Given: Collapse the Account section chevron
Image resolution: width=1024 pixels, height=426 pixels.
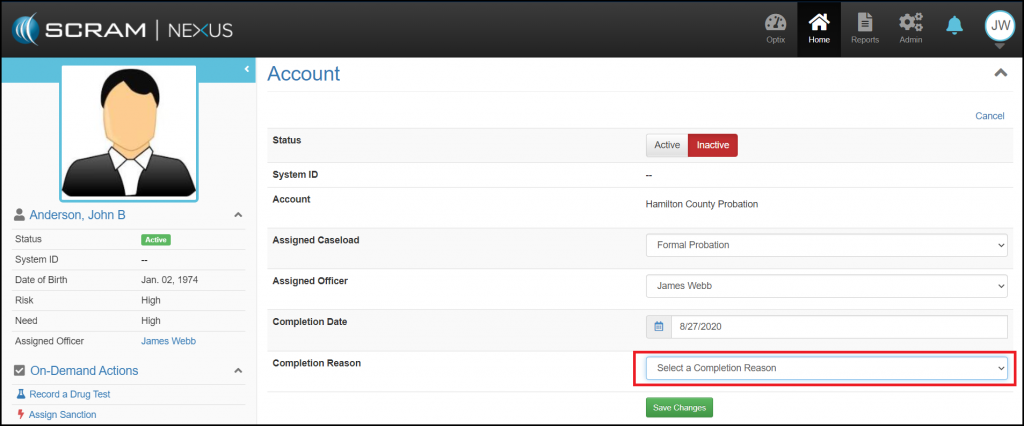Looking at the screenshot, I should click(999, 73).
